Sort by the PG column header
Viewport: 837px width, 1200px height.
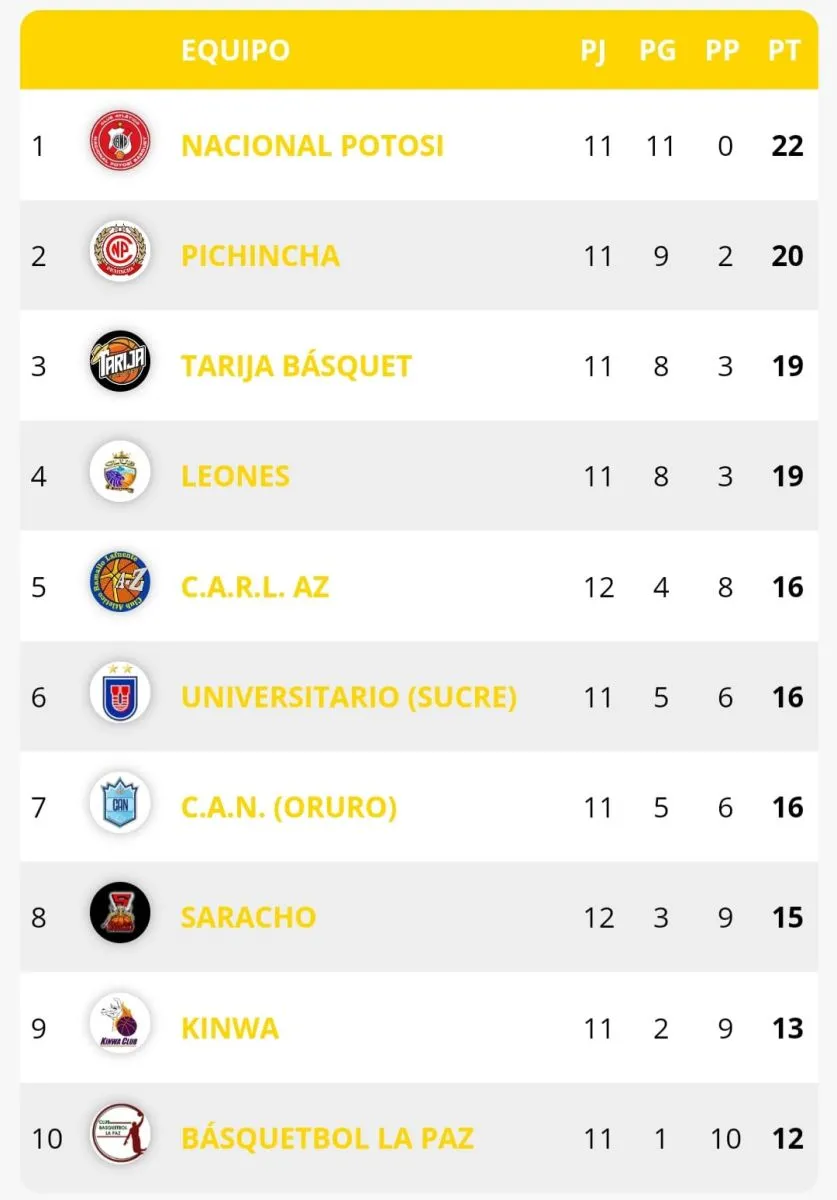coord(657,51)
